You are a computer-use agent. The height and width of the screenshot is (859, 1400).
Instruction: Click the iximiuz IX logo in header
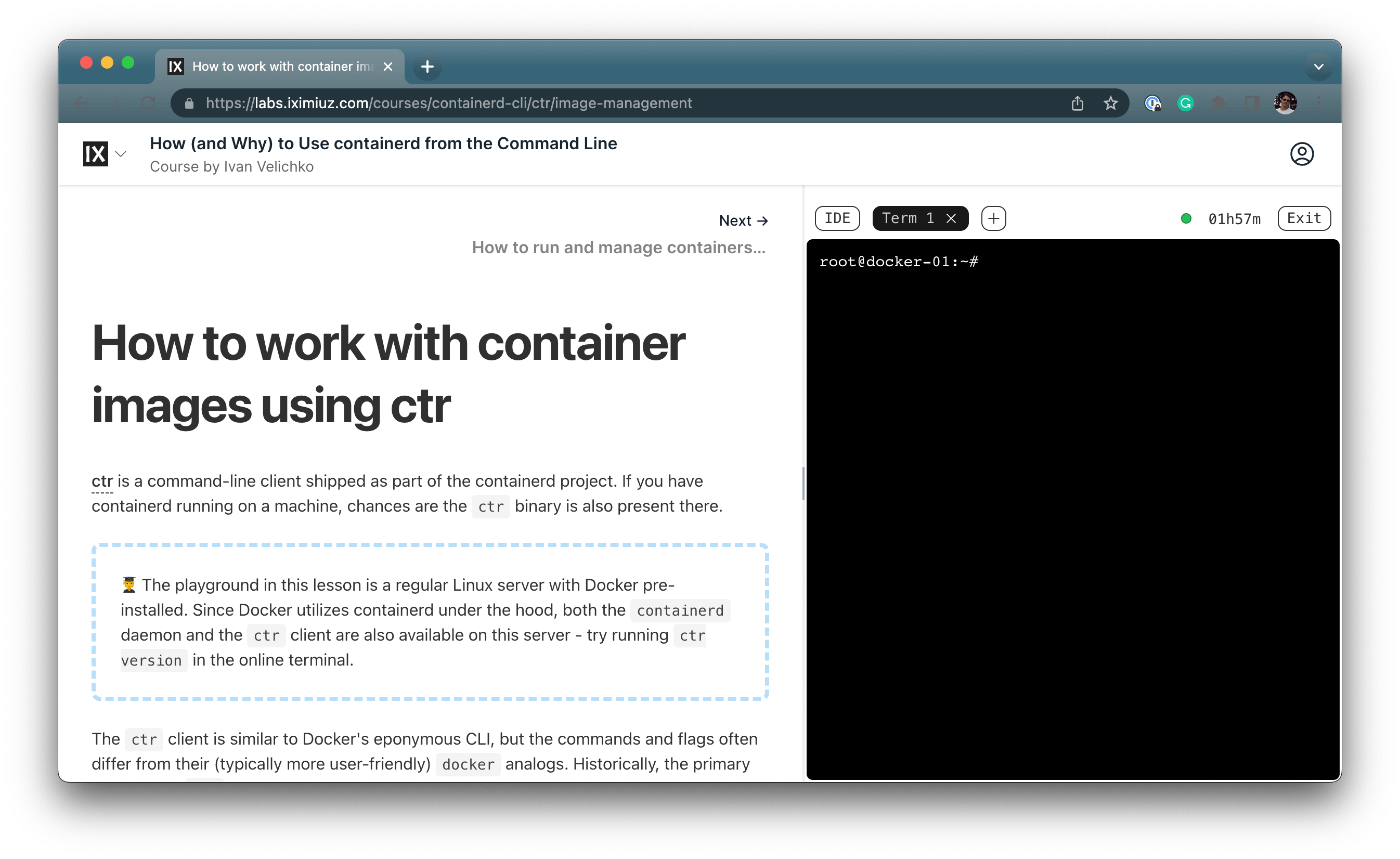point(96,154)
